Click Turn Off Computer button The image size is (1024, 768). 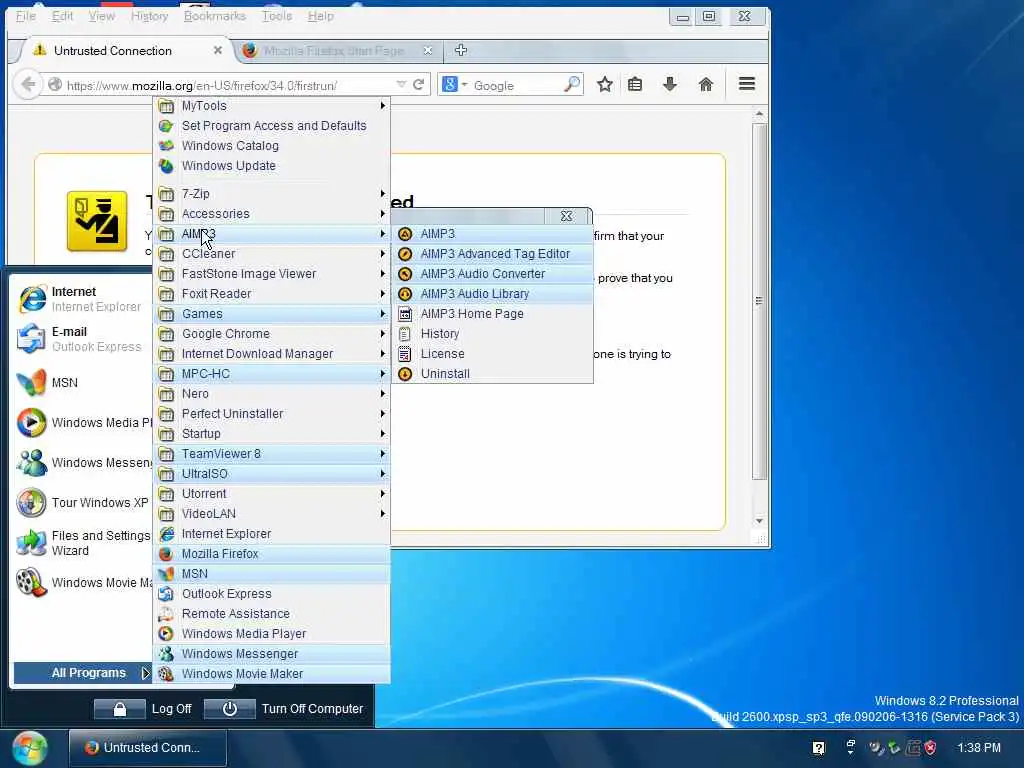click(x=284, y=709)
